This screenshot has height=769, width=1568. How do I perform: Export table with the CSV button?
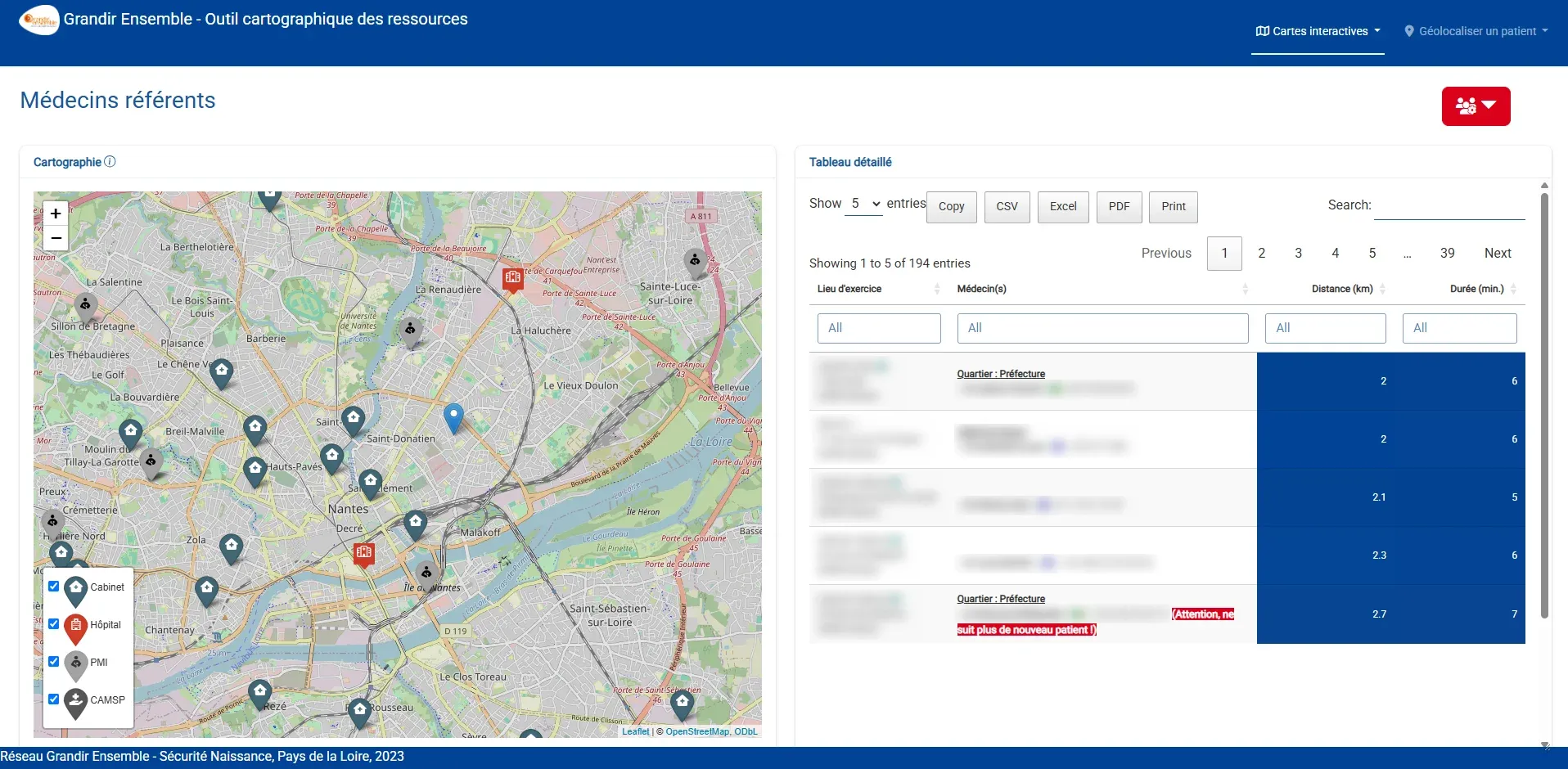(1007, 207)
